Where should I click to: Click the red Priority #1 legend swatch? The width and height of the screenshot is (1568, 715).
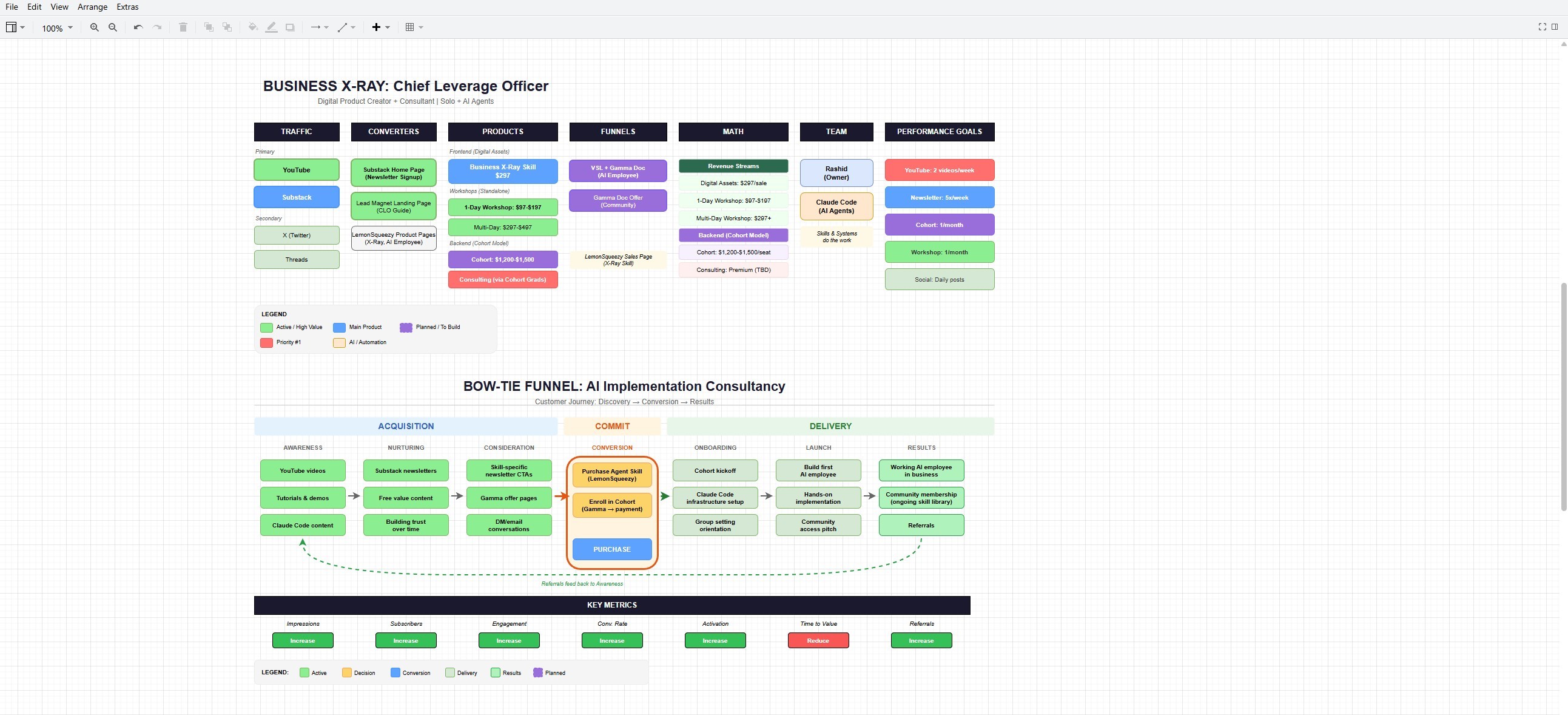266,343
